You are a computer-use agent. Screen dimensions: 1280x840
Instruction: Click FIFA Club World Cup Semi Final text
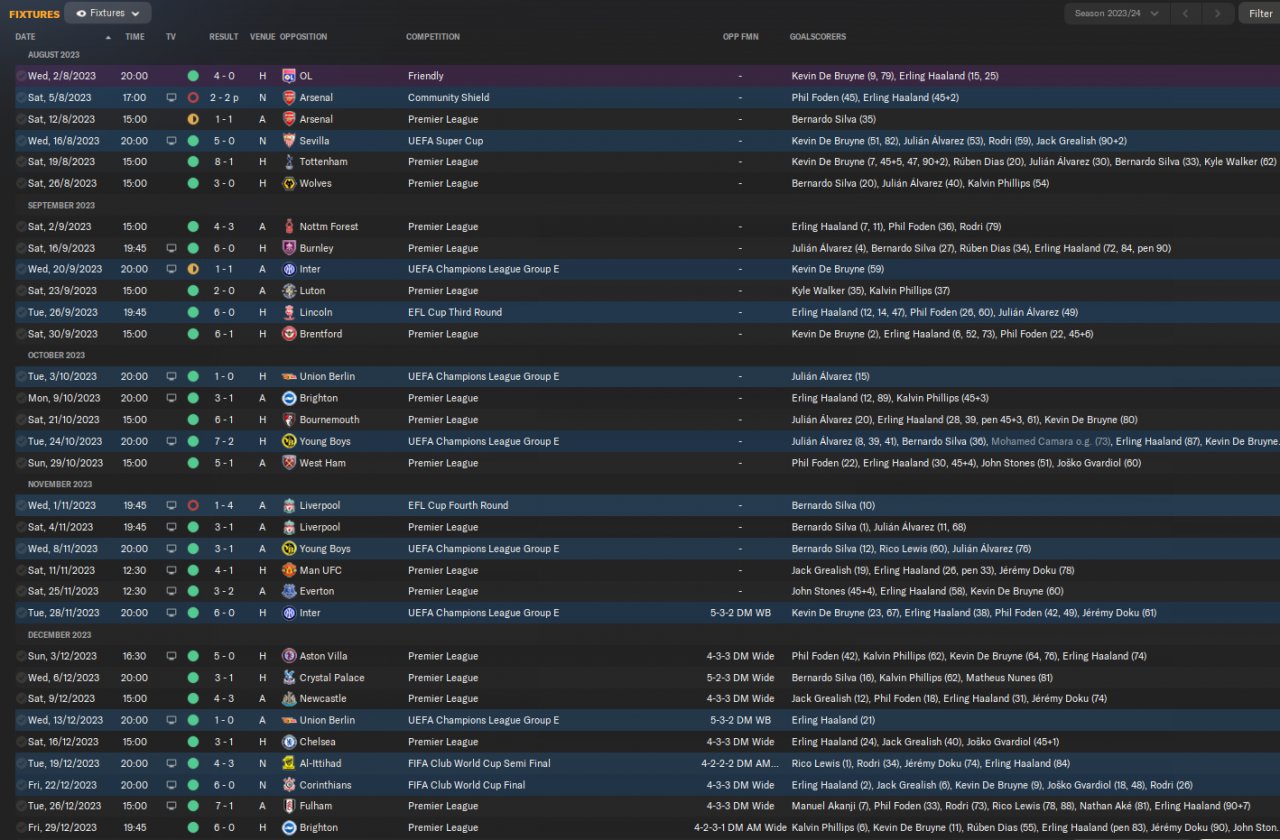[x=479, y=763]
